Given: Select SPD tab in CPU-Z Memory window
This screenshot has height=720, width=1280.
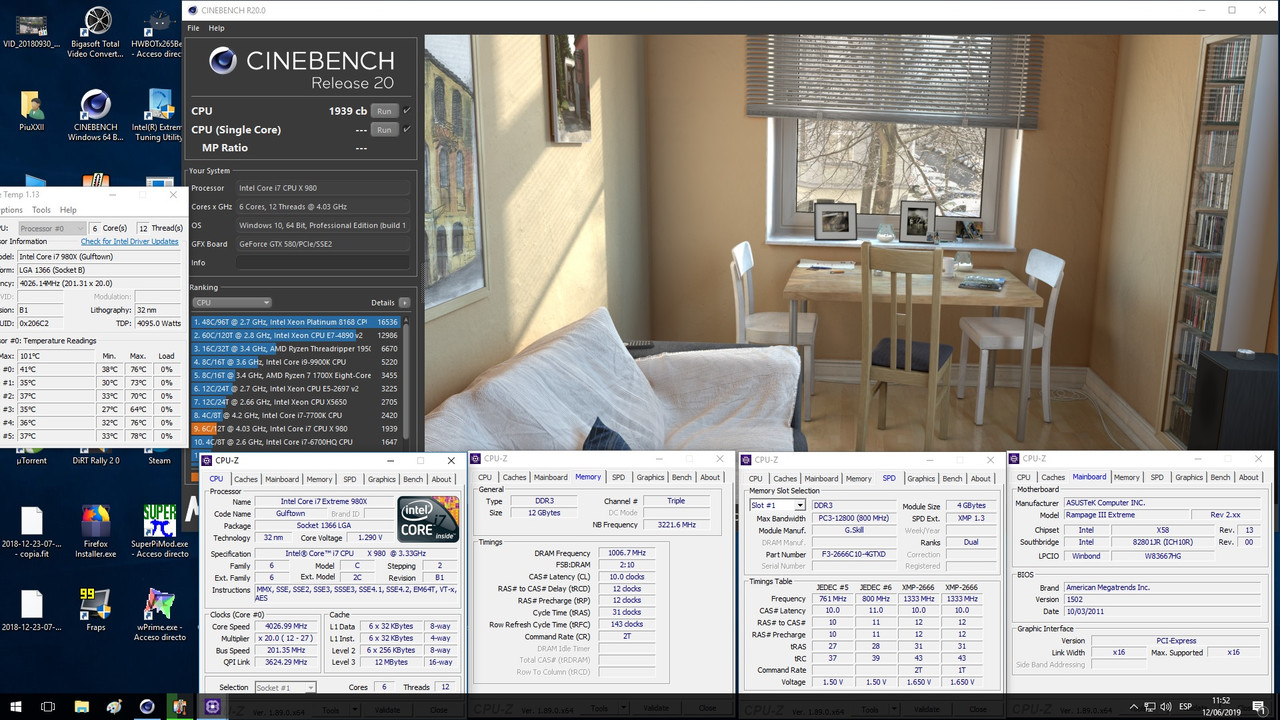Looking at the screenshot, I should [x=618, y=477].
